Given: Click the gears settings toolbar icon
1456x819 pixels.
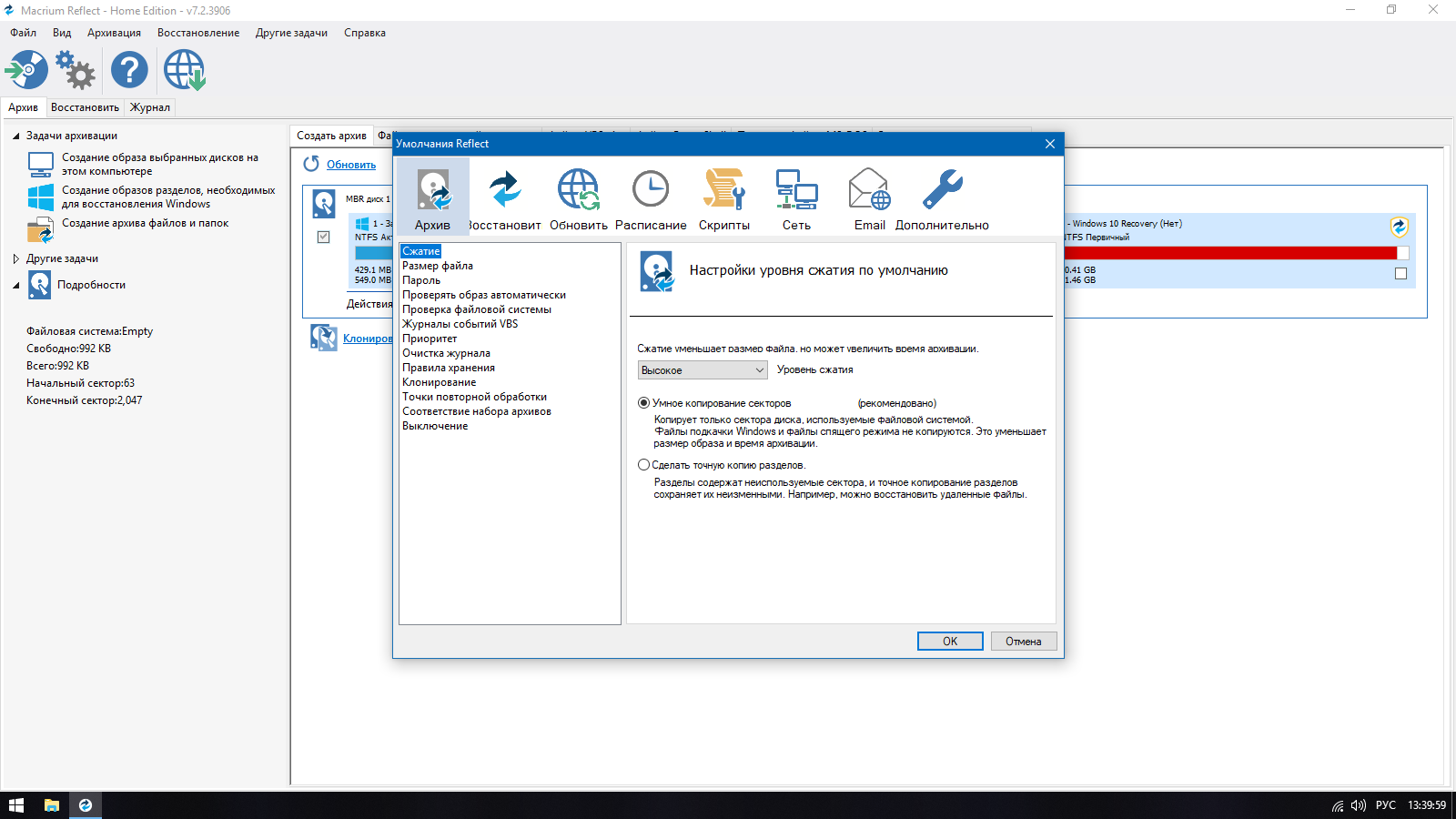Looking at the screenshot, I should pos(76,70).
